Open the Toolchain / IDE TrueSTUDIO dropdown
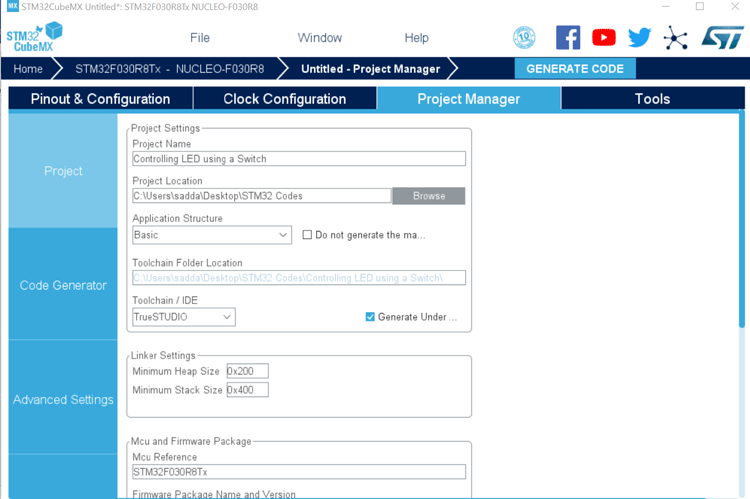This screenshot has width=750, height=499. (184, 317)
